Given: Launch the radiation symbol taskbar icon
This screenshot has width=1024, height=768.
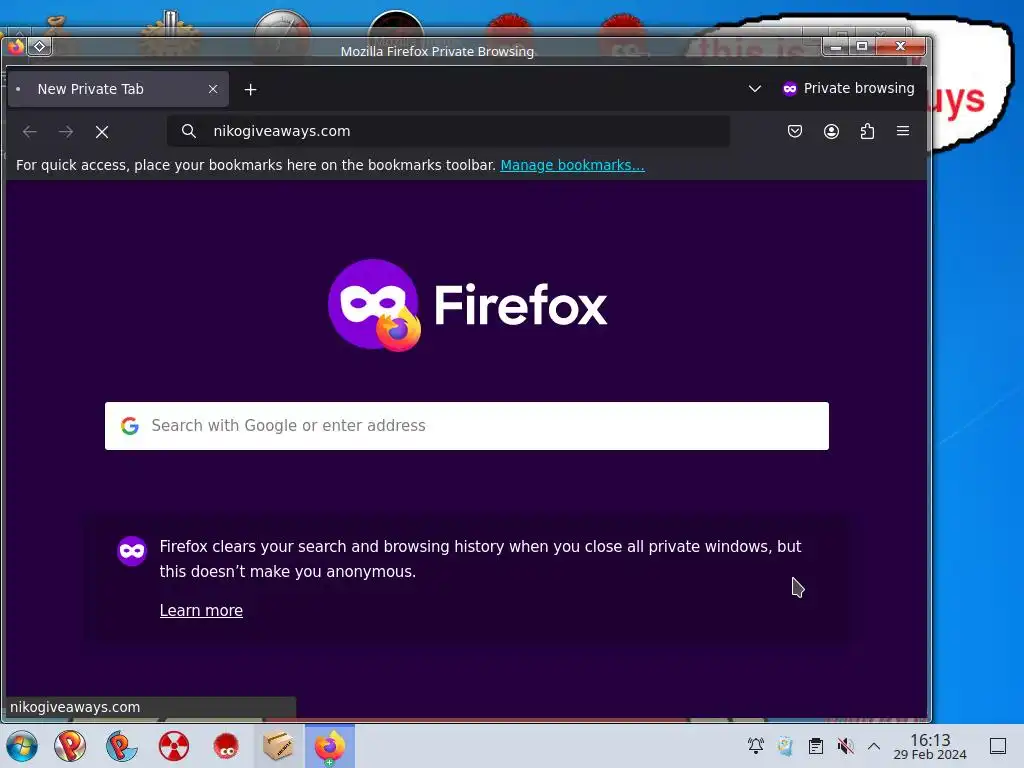Looking at the screenshot, I should 174,746.
